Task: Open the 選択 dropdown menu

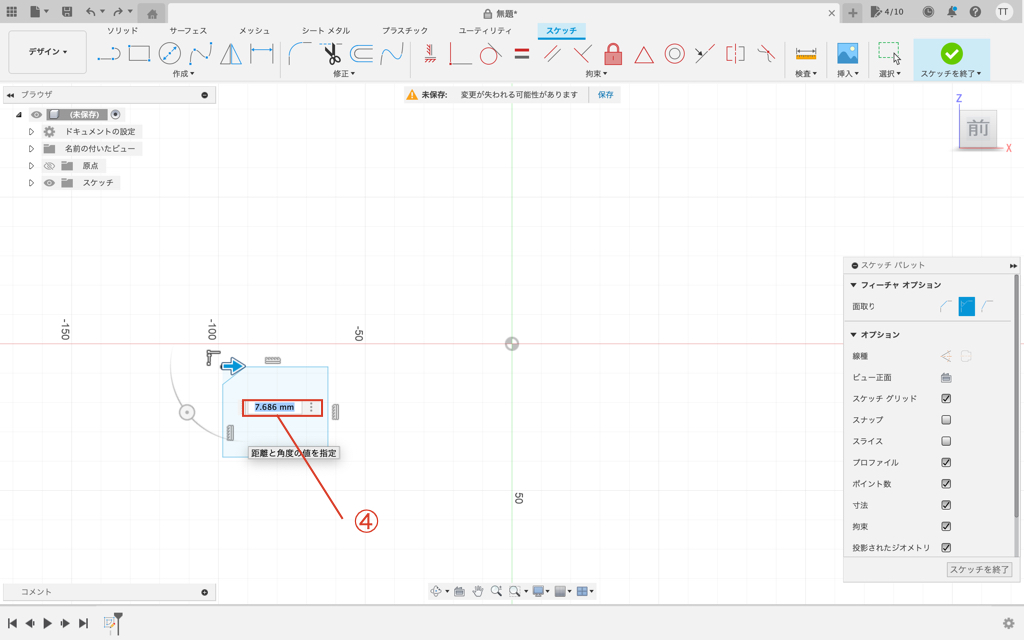Action: [889, 74]
